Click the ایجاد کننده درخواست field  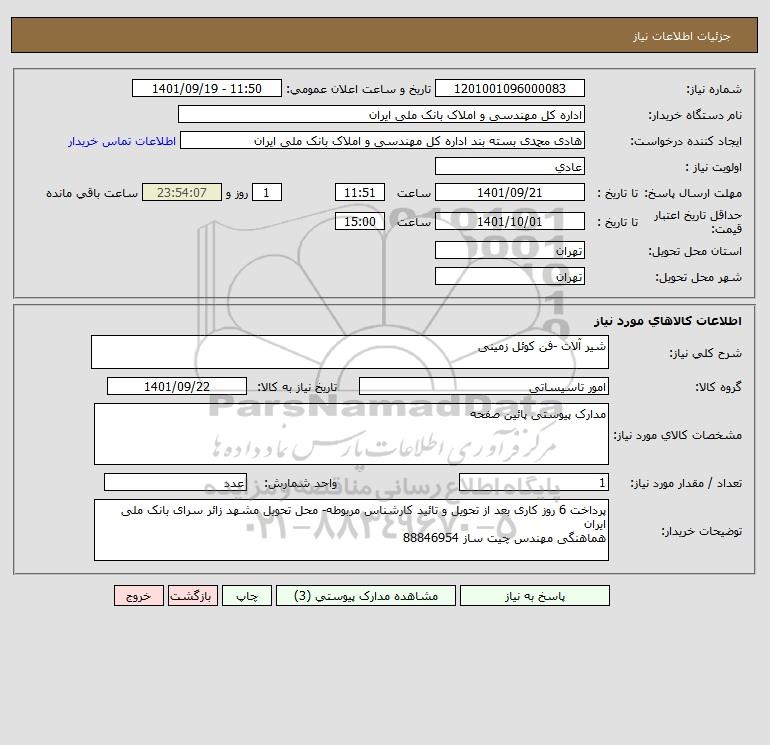click(383, 140)
